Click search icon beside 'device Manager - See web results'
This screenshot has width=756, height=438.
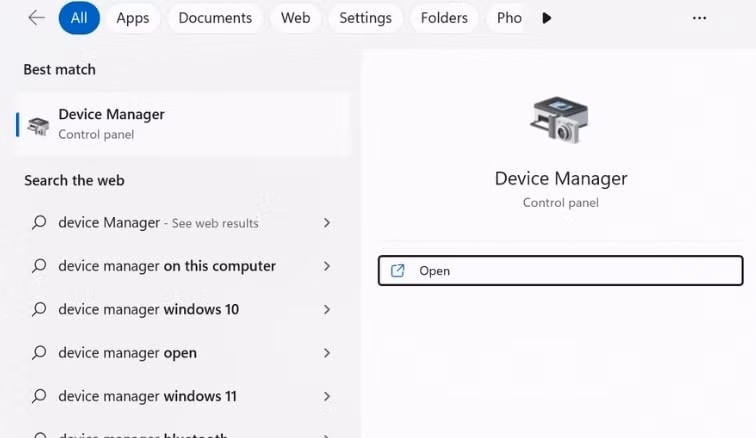pyautogui.click(x=39, y=222)
